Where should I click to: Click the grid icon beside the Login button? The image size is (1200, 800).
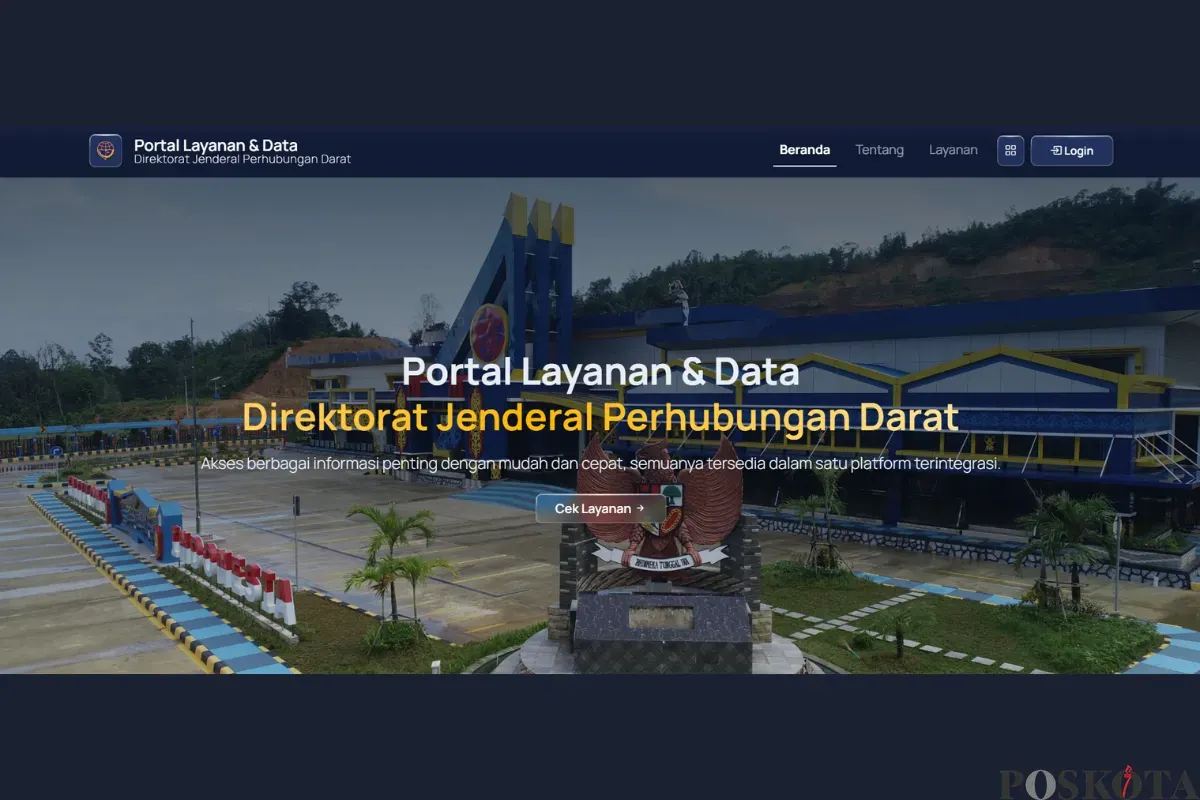coord(1010,150)
